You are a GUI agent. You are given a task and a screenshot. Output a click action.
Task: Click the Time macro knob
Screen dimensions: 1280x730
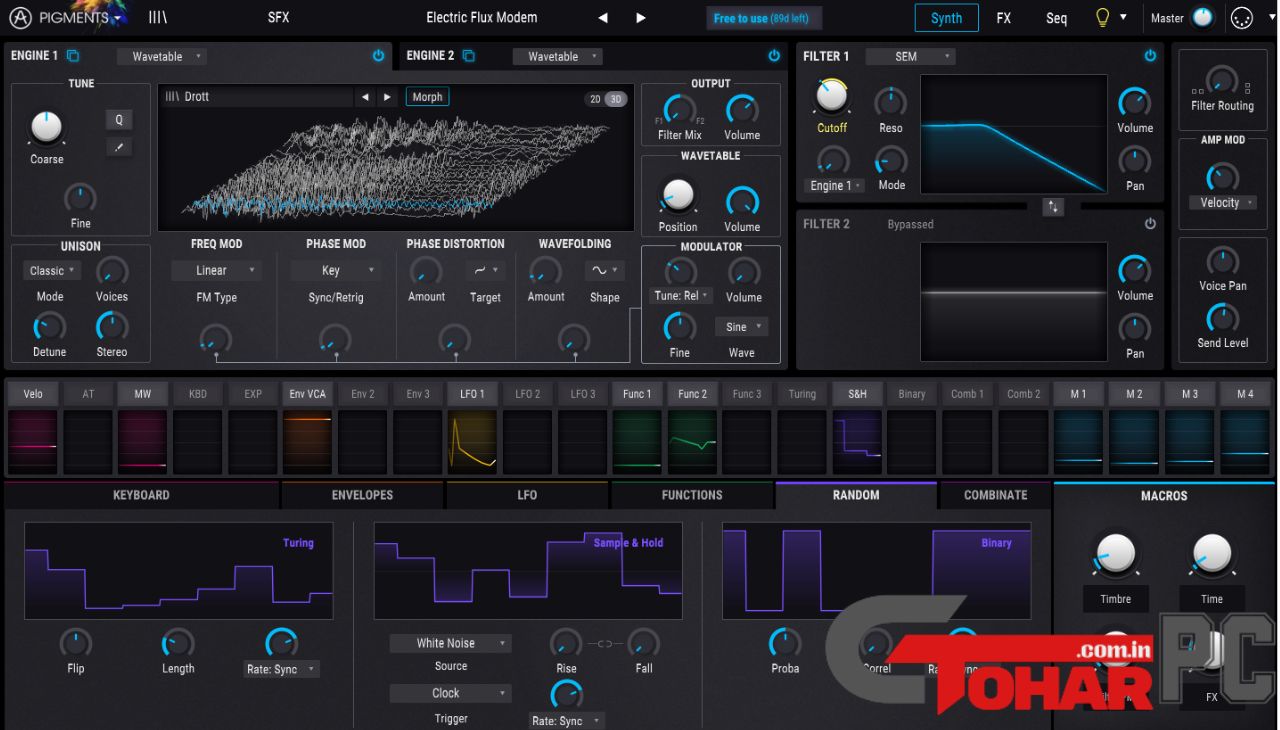click(x=1211, y=552)
